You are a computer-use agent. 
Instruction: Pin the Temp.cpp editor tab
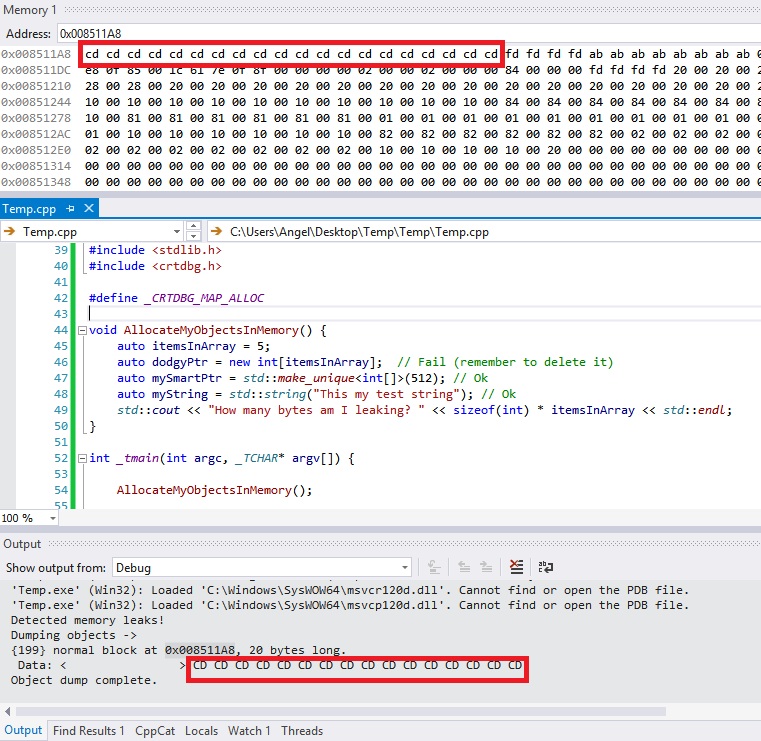(69, 209)
